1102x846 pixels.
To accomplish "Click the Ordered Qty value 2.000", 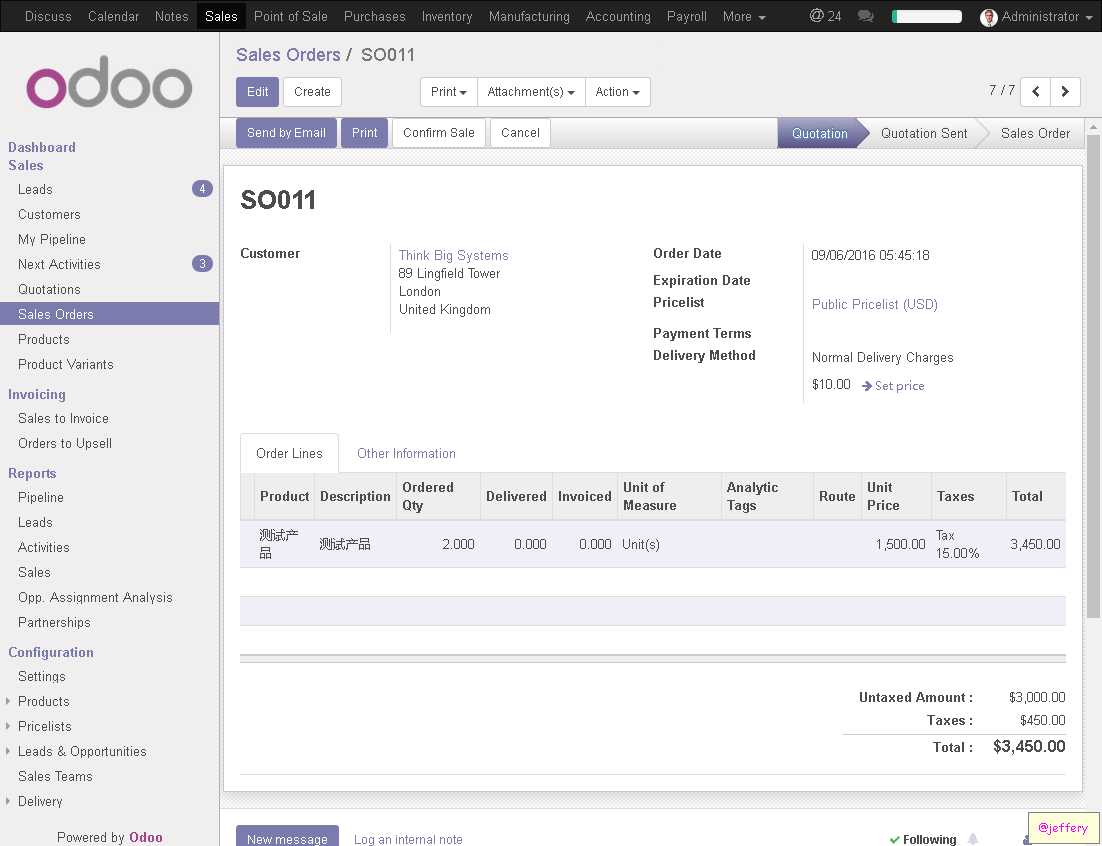I will click(458, 544).
